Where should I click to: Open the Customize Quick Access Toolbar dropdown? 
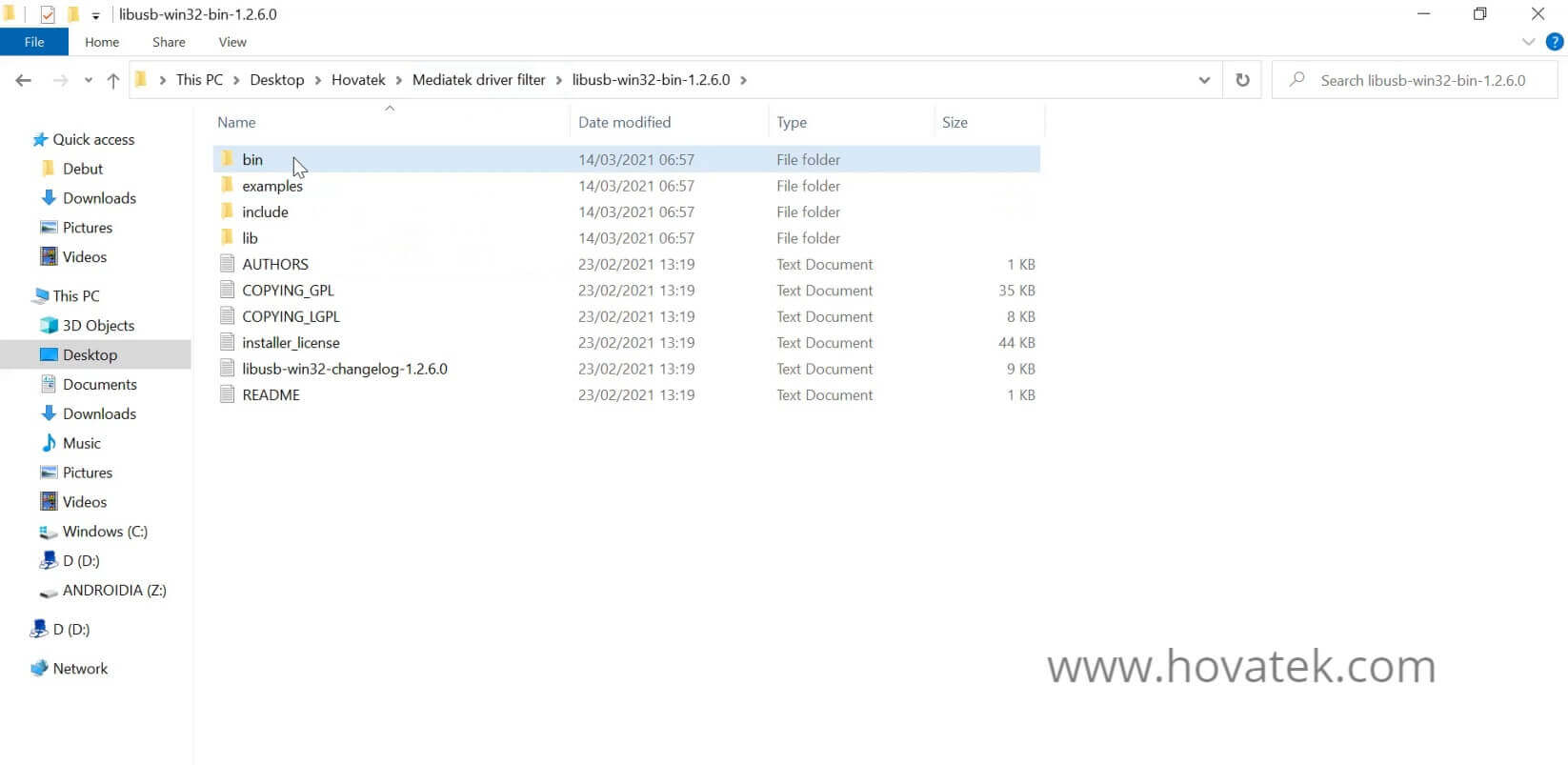point(95,15)
